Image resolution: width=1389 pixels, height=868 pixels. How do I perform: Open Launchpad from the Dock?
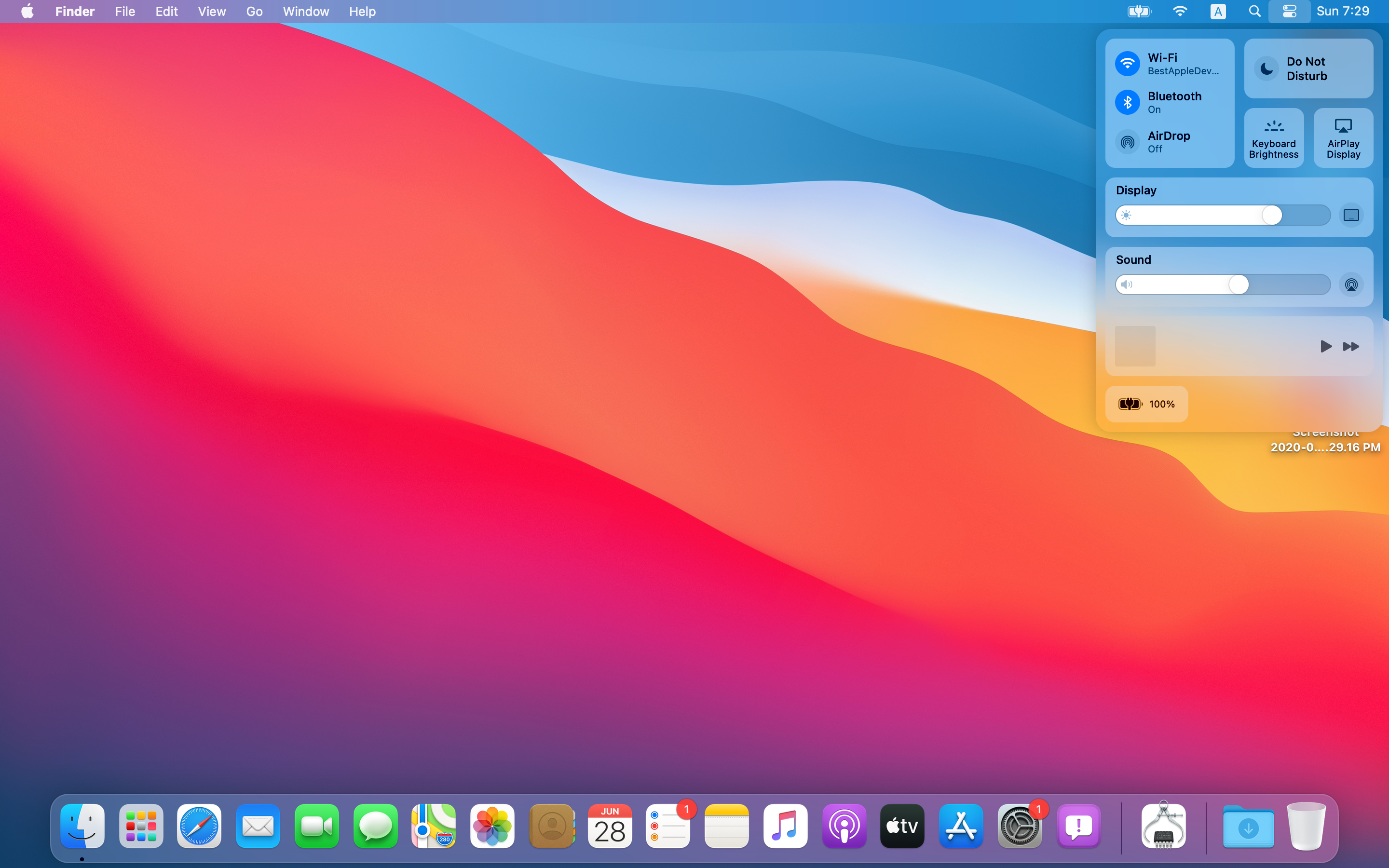(x=141, y=826)
